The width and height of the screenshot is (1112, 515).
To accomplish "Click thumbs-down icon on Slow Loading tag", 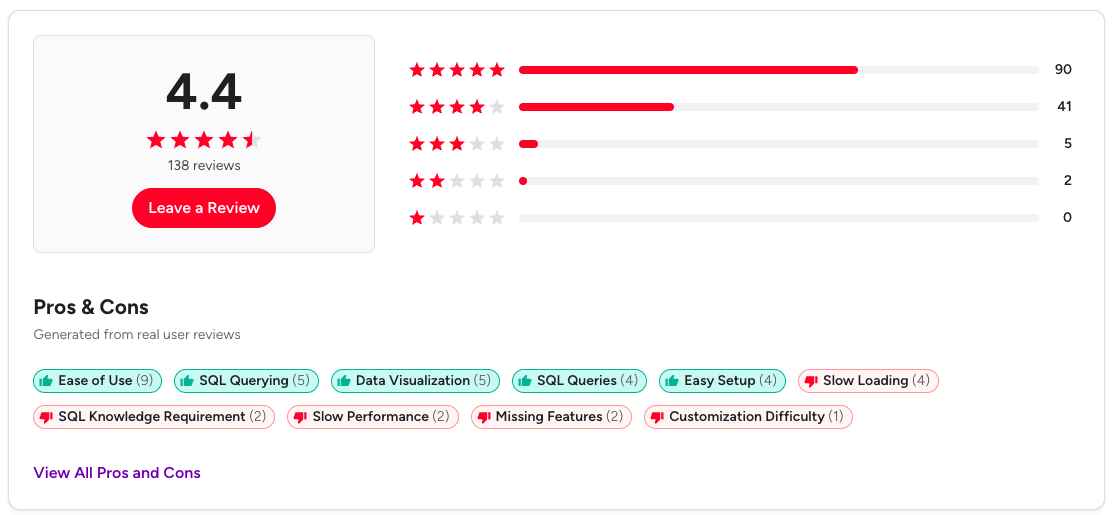I will [811, 381].
